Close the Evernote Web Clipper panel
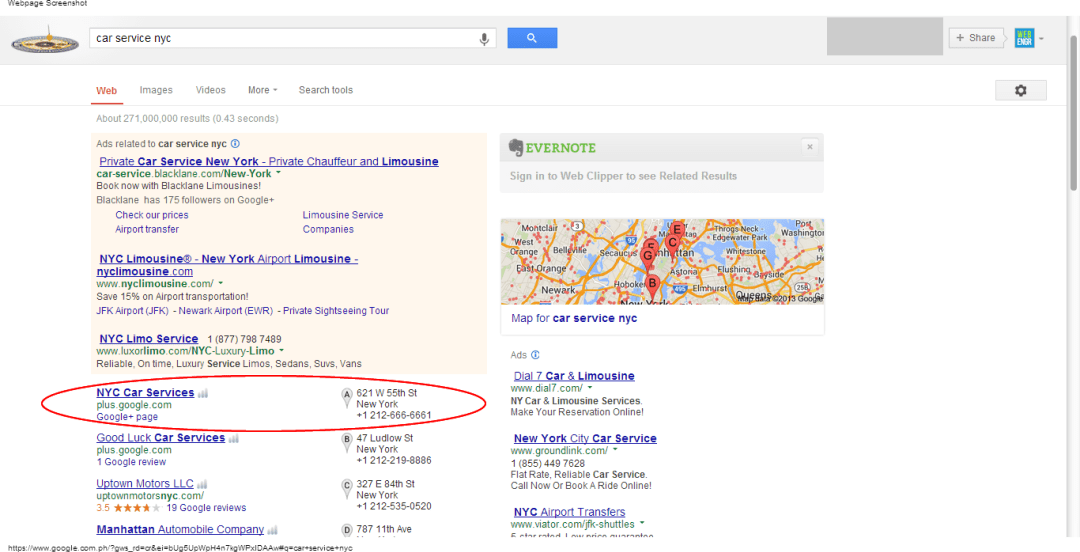1080x552 pixels. [810, 147]
